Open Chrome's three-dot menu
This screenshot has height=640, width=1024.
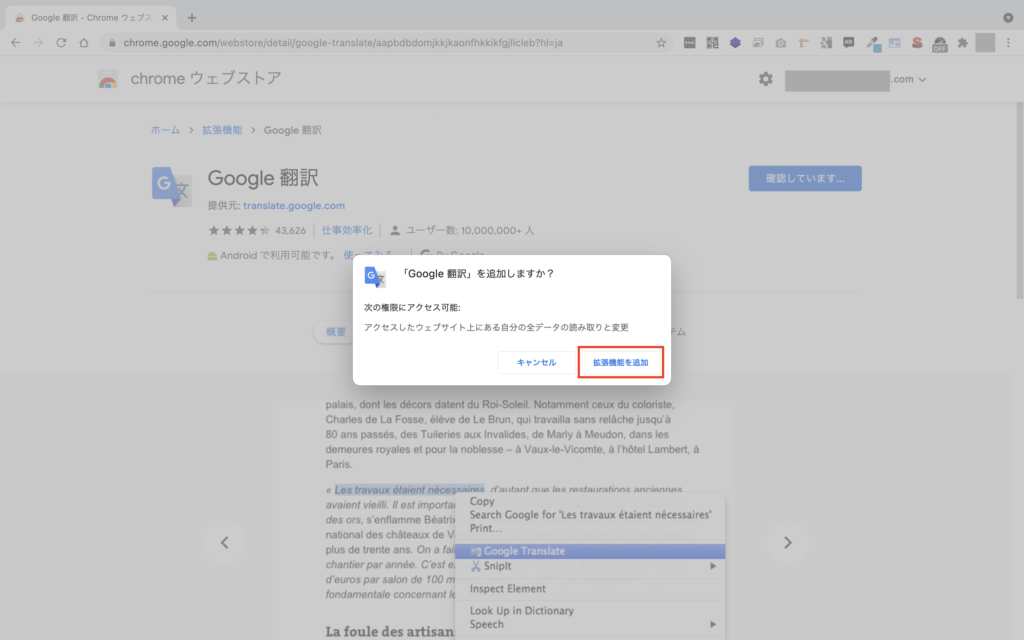pos(1008,43)
